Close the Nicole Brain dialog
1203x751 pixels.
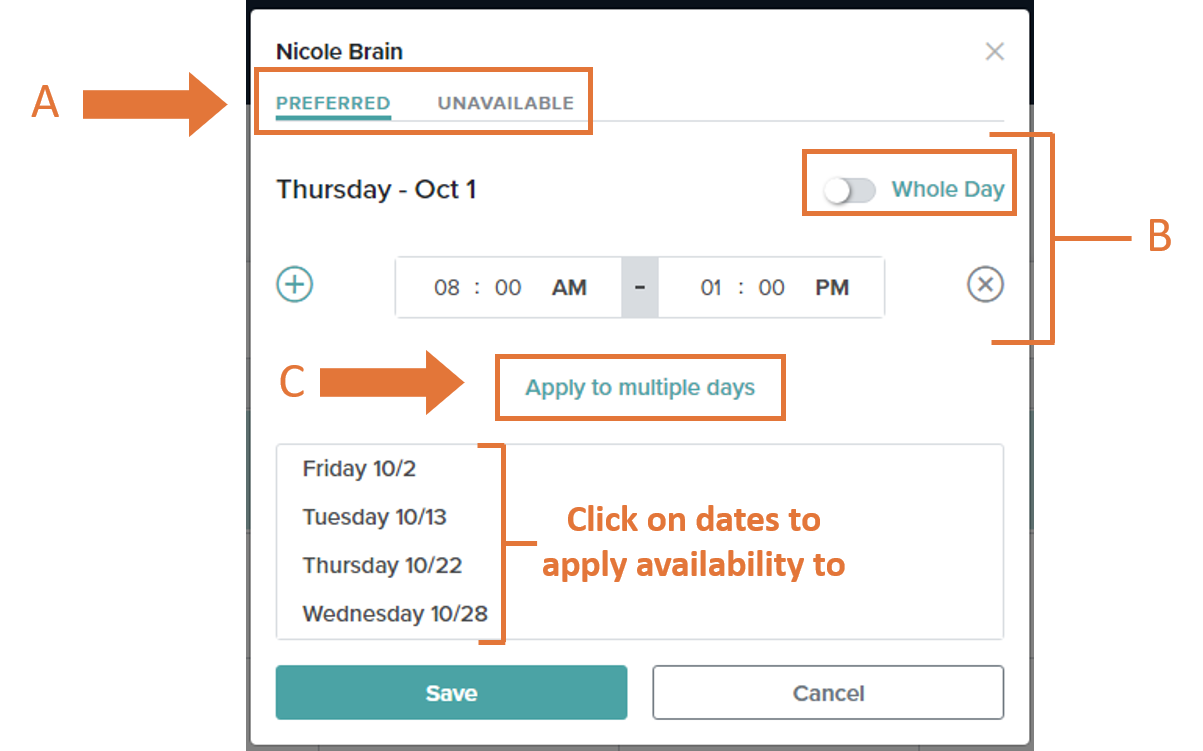994,51
